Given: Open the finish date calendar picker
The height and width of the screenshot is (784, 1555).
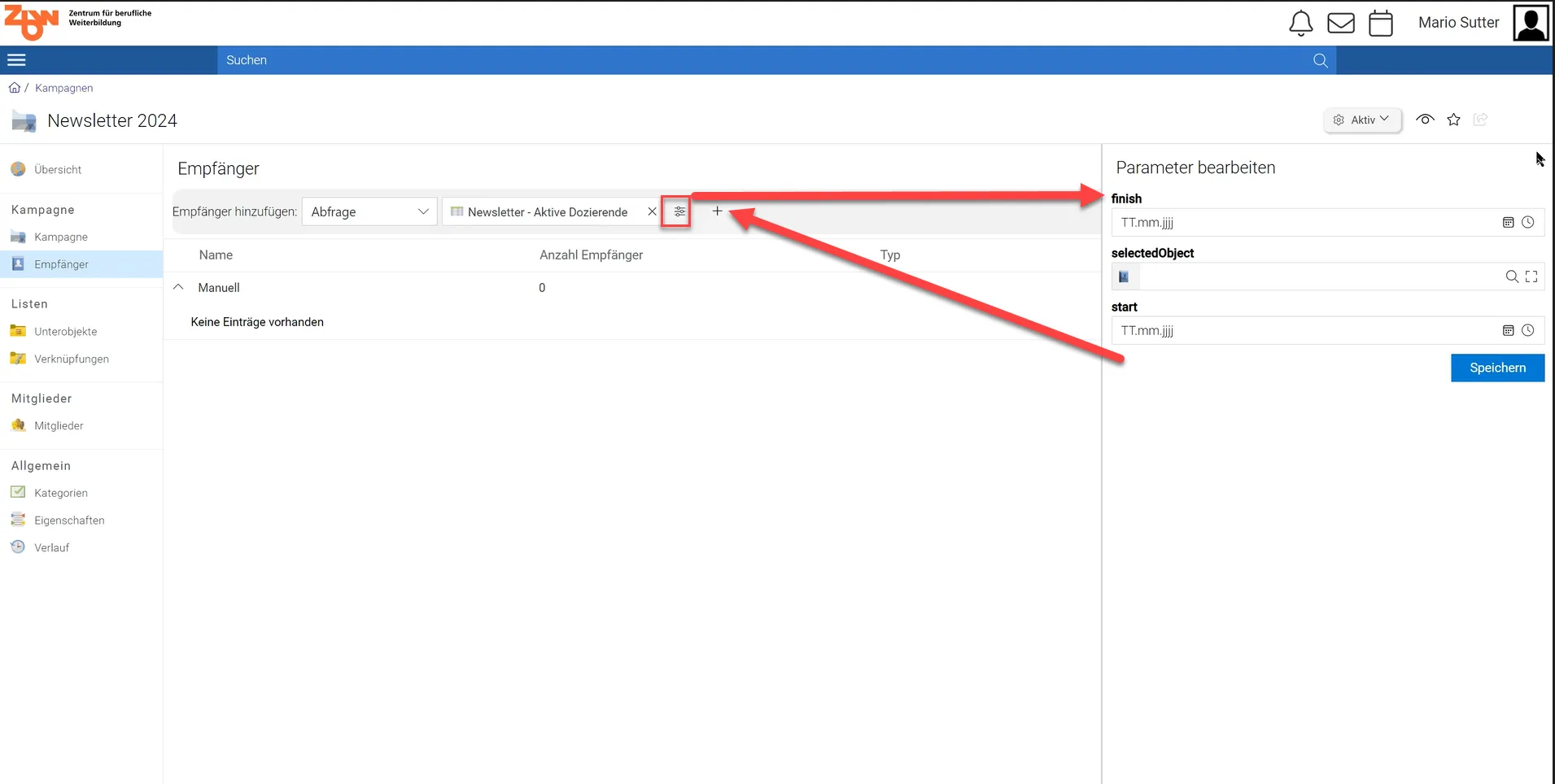Looking at the screenshot, I should tap(1508, 222).
